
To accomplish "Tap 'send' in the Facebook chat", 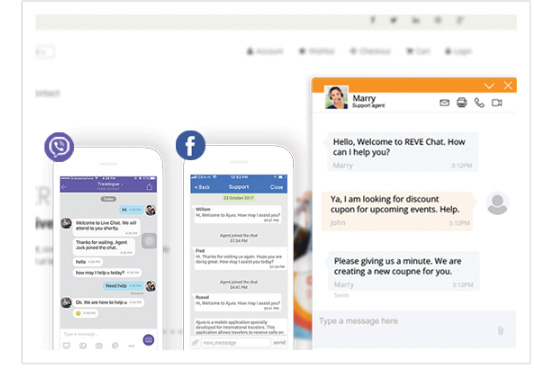I will pyautogui.click(x=279, y=342).
